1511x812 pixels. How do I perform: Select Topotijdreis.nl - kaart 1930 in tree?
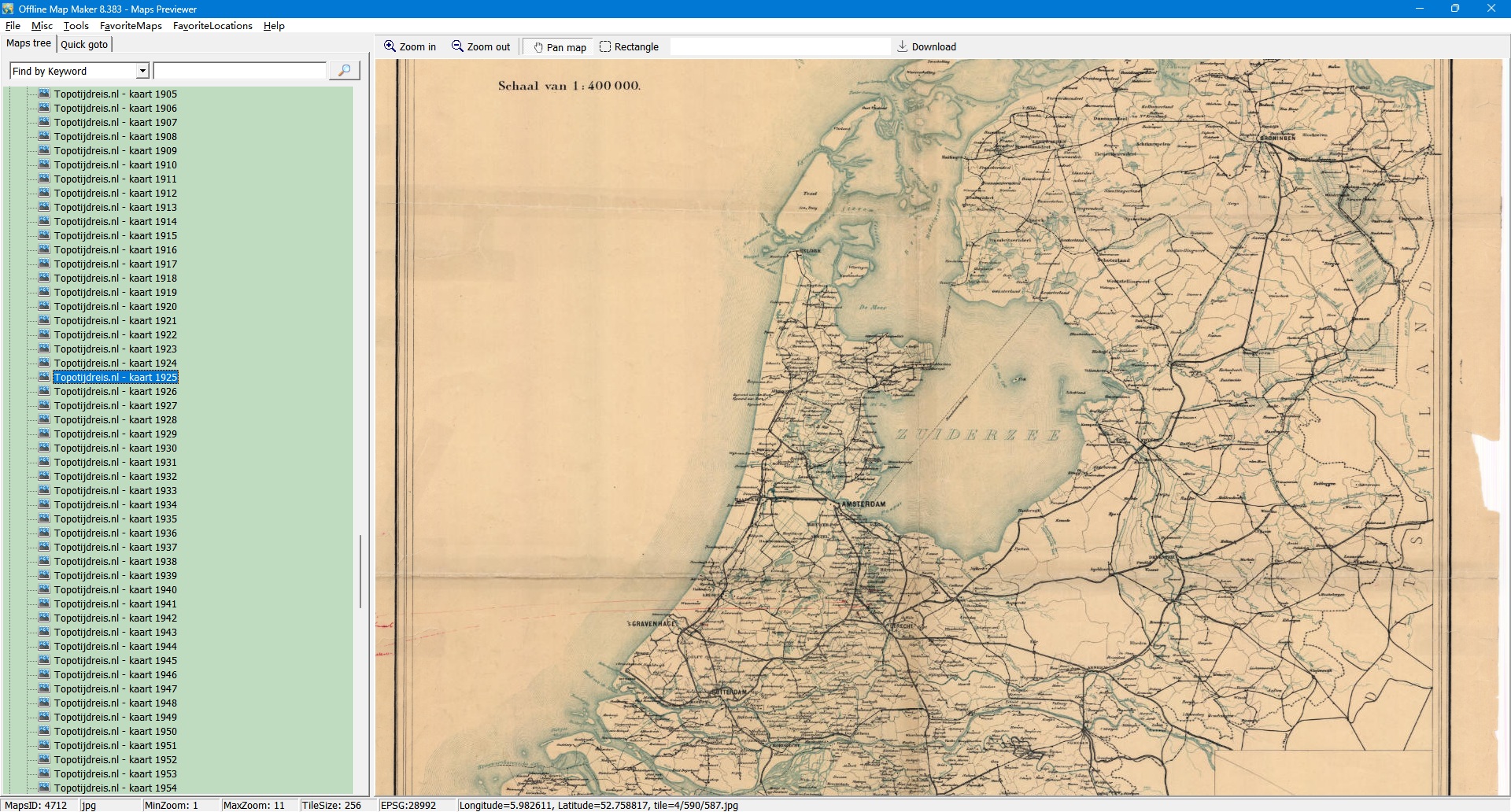tap(115, 448)
